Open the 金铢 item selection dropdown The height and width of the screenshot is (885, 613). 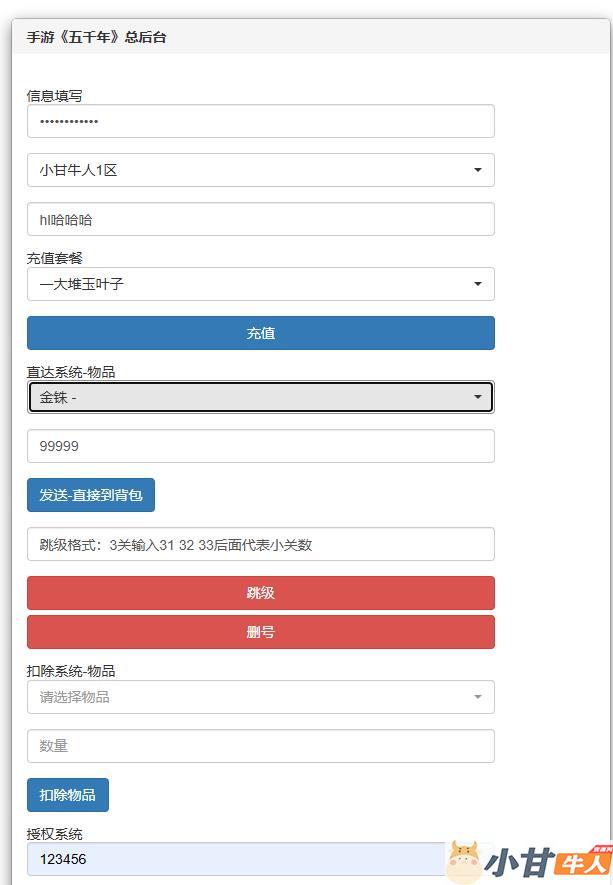click(260, 397)
